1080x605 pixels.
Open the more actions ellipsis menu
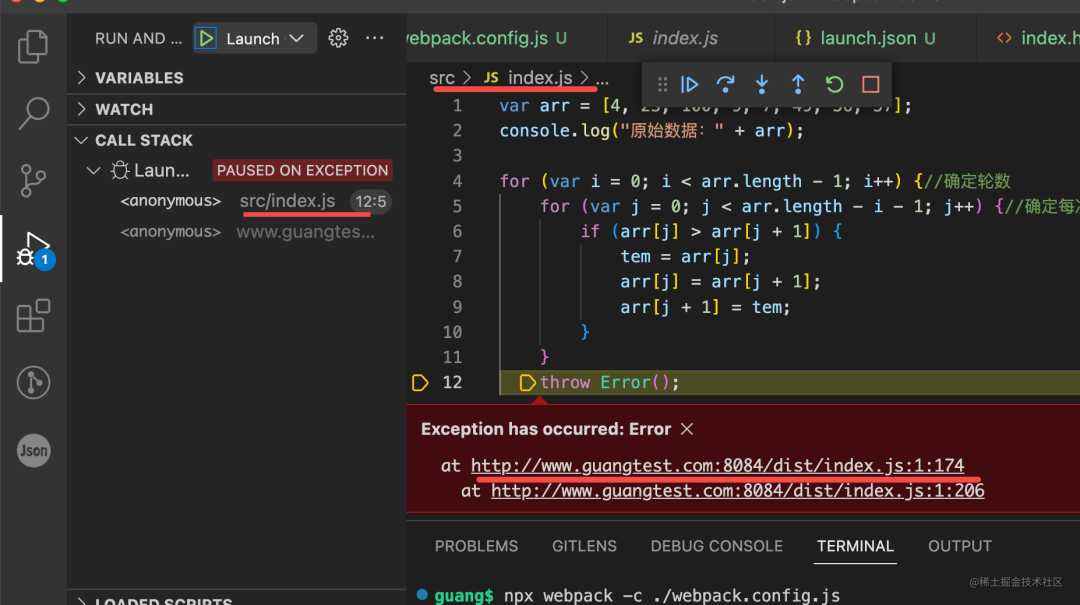tap(375, 38)
